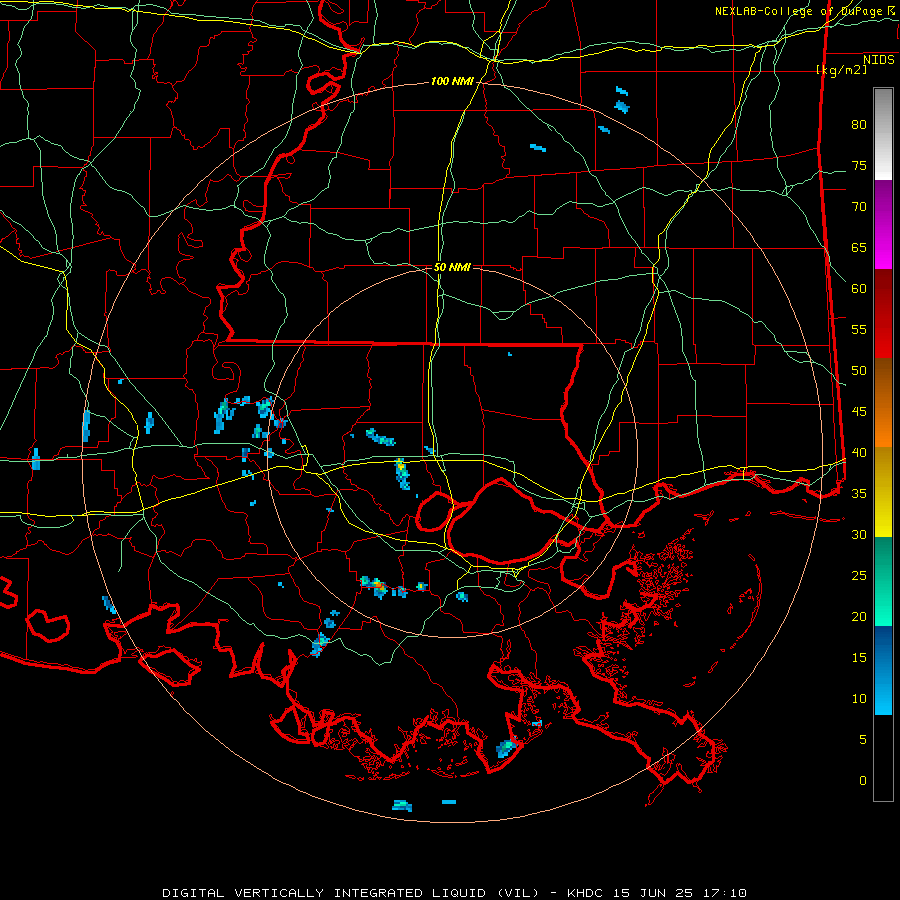Screen dimensions: 900x900
Task: Click the 50 value on the scale
Action: [859, 371]
